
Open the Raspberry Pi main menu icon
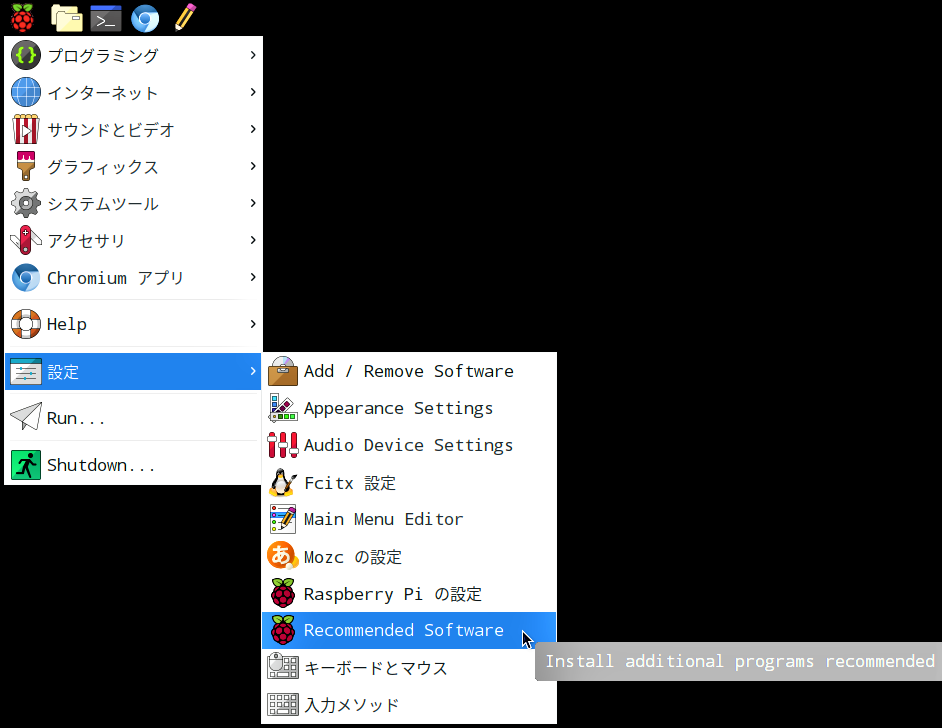coord(22,18)
